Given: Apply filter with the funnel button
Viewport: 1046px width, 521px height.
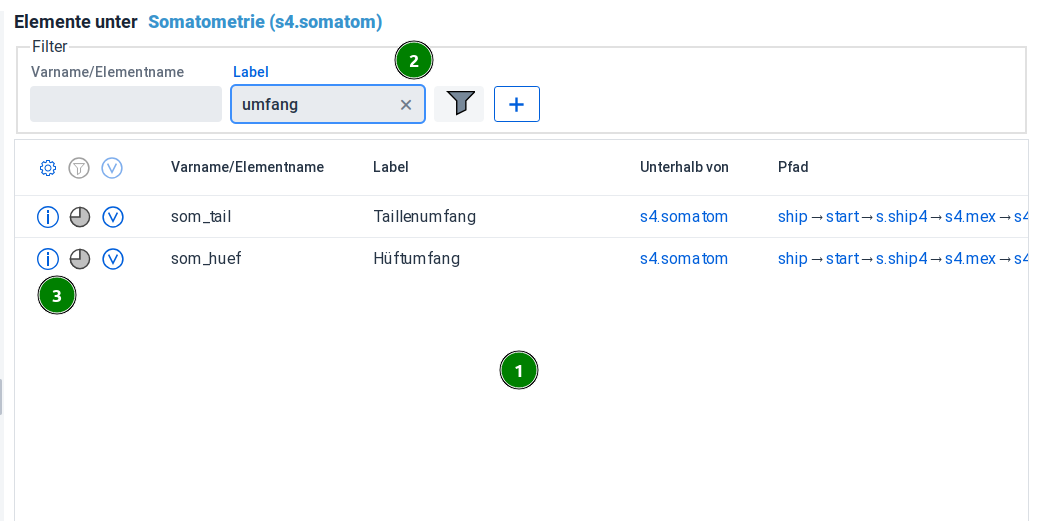Looking at the screenshot, I should coord(460,104).
